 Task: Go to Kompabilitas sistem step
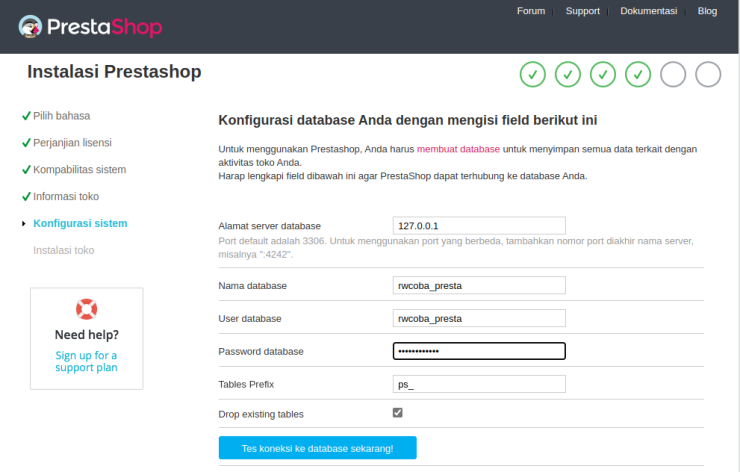point(79,169)
